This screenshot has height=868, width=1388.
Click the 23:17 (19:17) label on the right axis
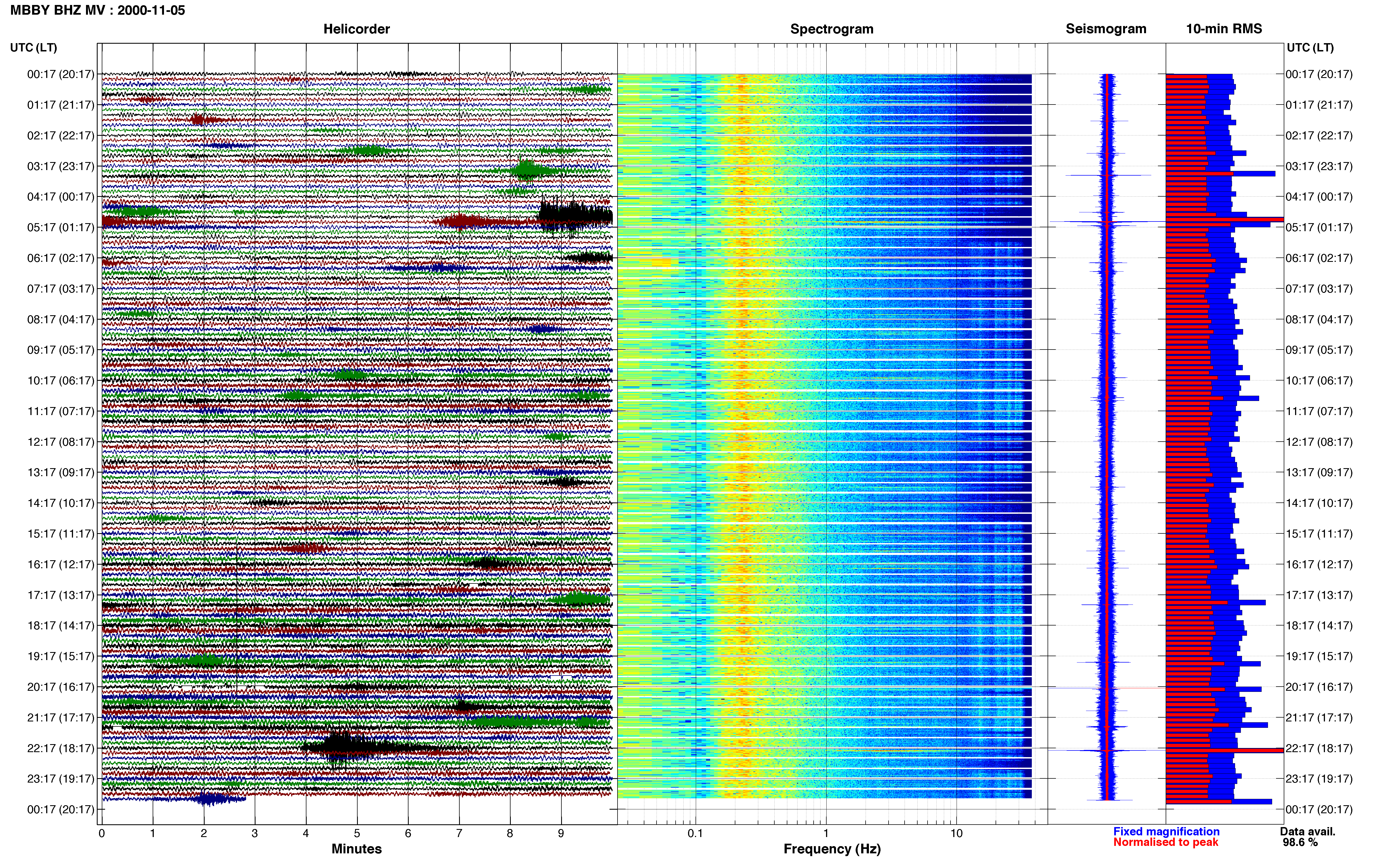(x=1319, y=778)
